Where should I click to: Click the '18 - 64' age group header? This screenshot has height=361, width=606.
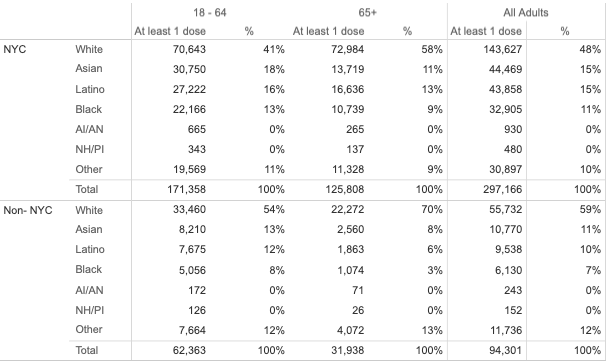click(x=210, y=13)
